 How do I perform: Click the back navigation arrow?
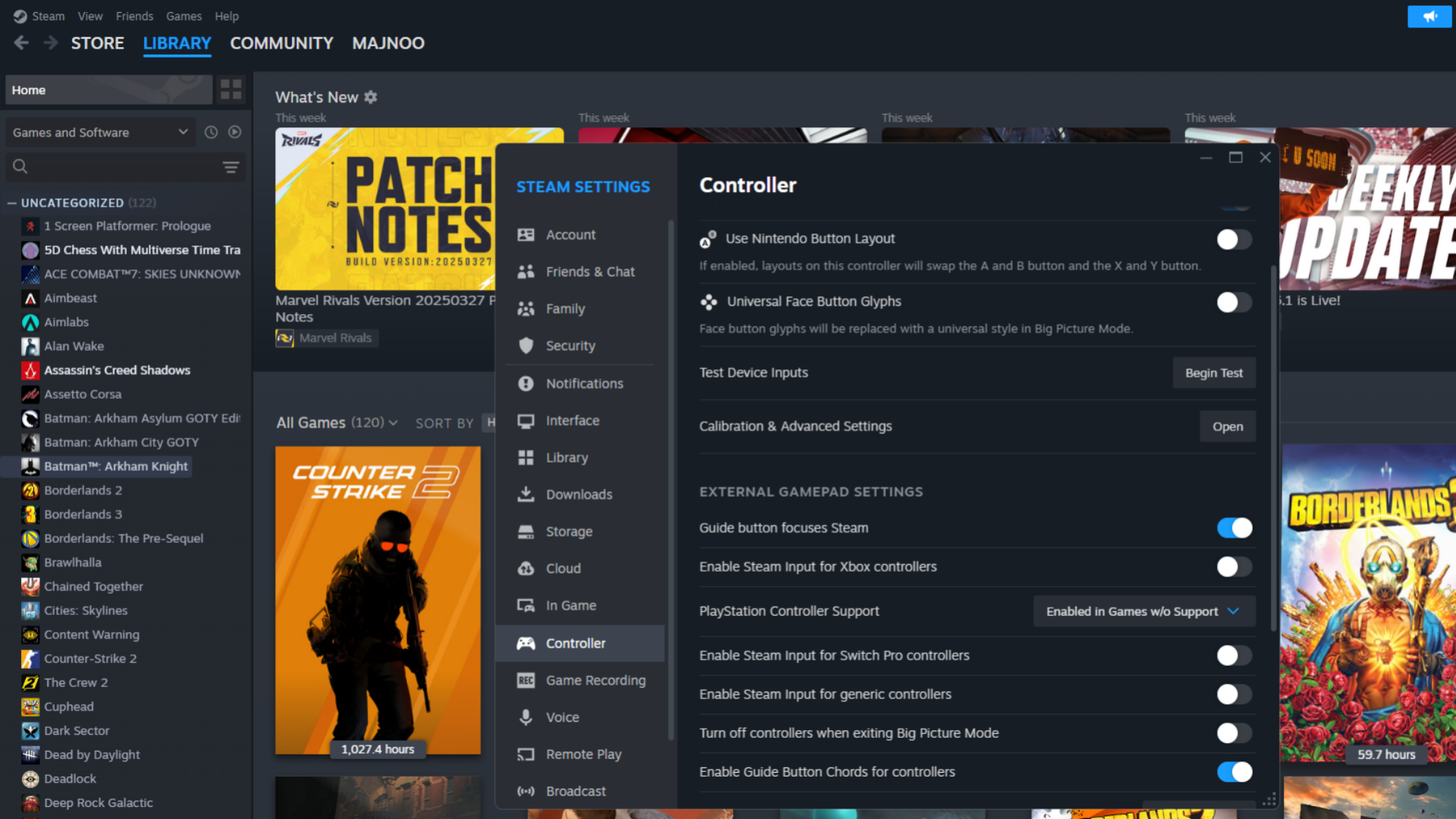[x=22, y=43]
